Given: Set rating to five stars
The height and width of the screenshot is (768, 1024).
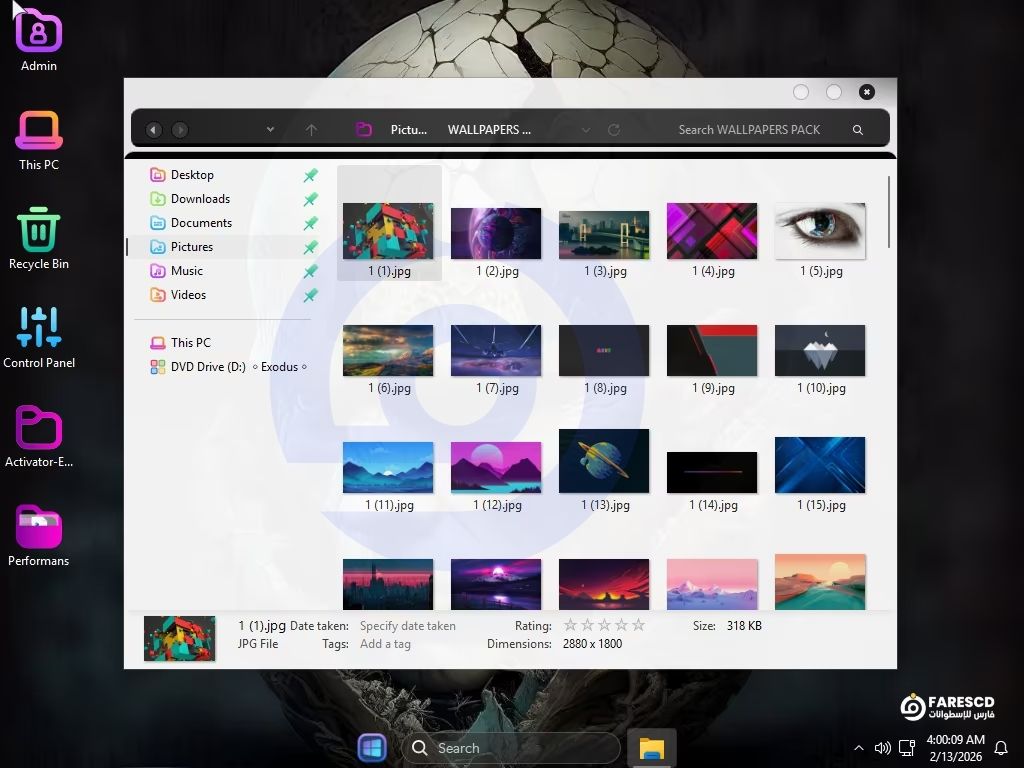Looking at the screenshot, I should 639,625.
